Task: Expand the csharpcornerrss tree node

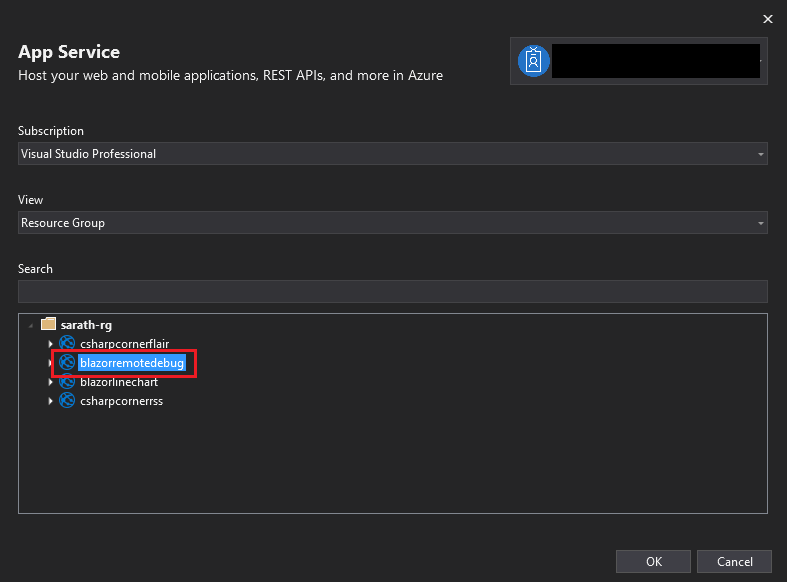Action: (51, 401)
